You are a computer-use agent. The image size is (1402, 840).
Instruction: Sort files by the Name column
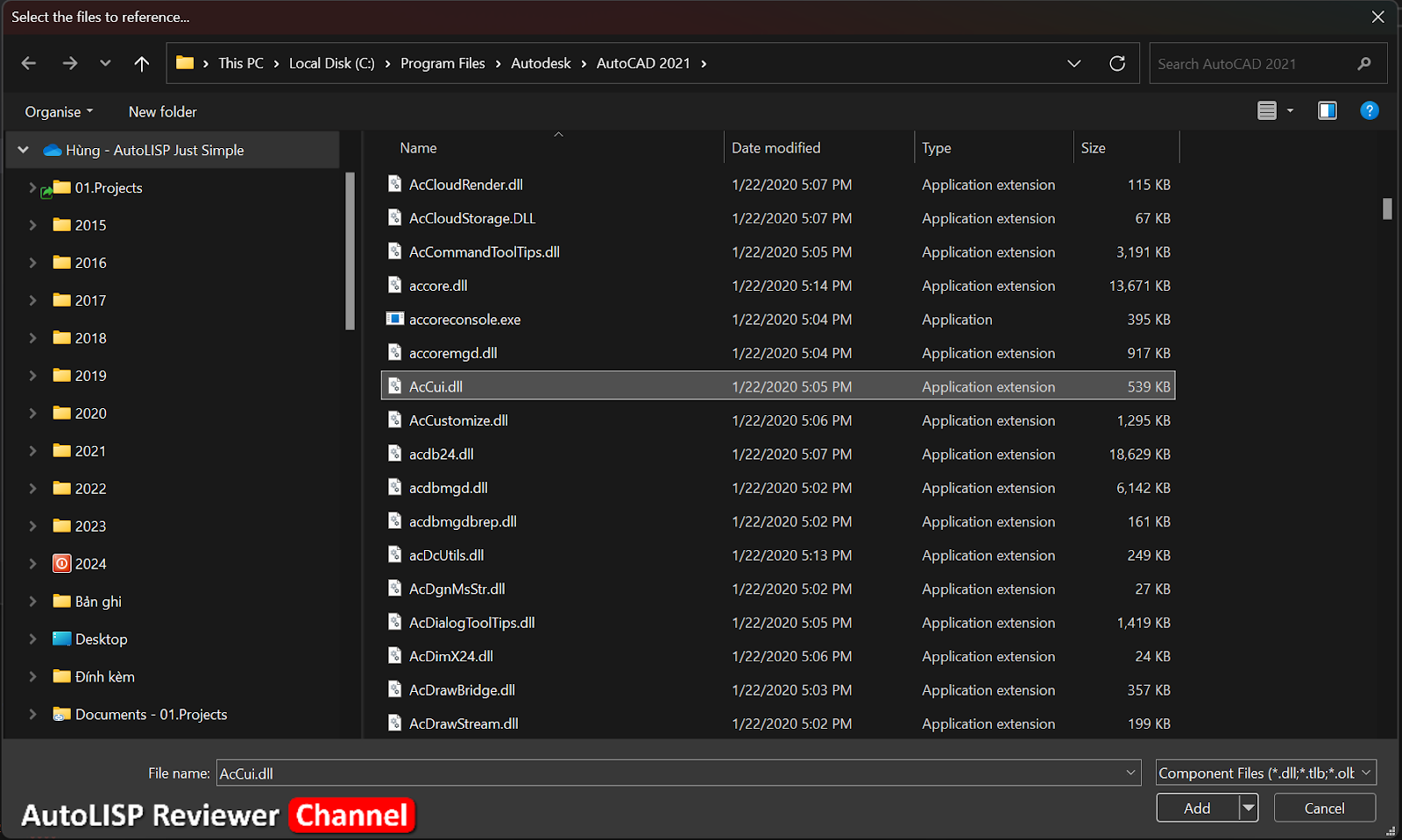pyautogui.click(x=418, y=148)
